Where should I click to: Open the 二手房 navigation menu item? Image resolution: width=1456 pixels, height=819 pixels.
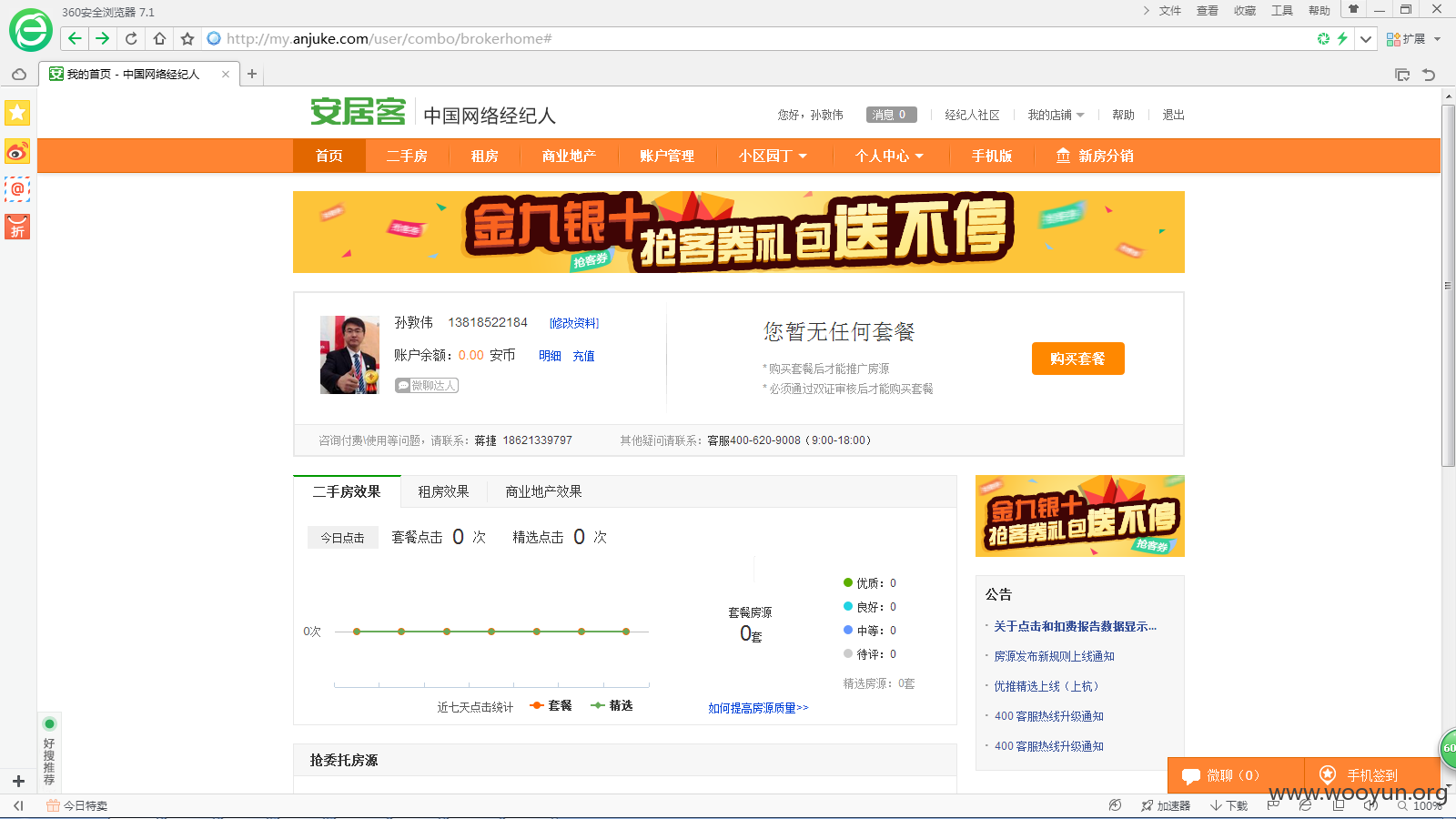(x=407, y=156)
